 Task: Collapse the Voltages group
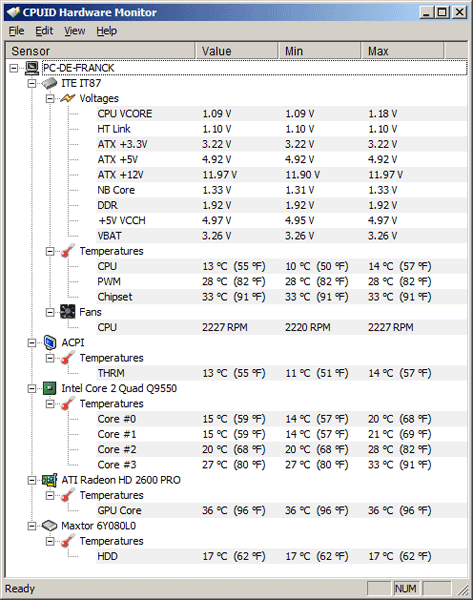pyautogui.click(x=50, y=99)
